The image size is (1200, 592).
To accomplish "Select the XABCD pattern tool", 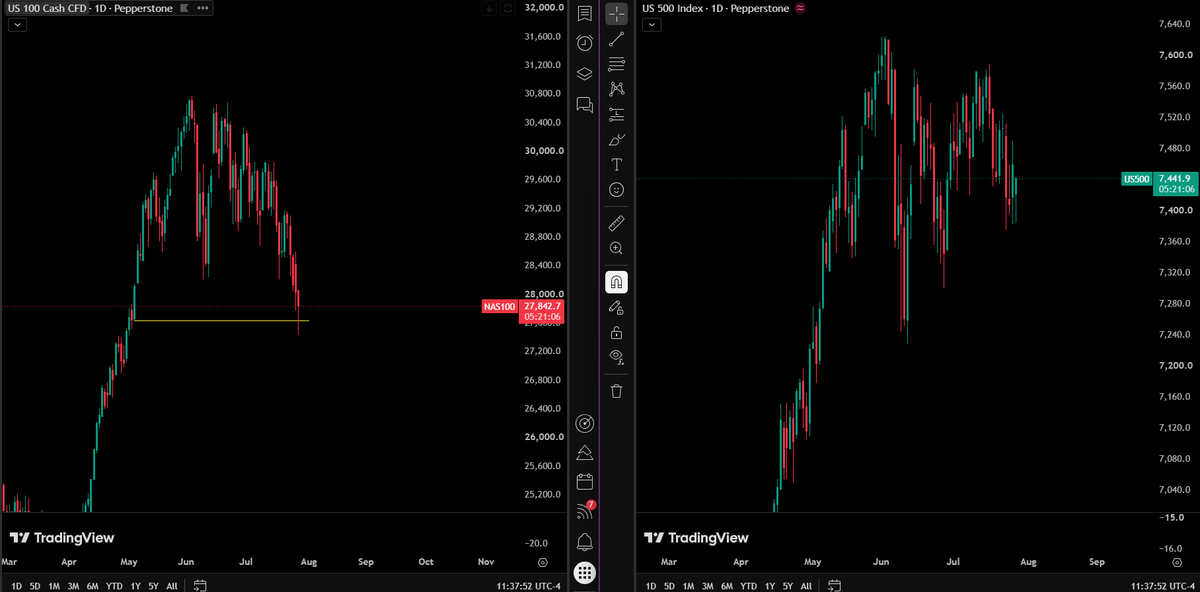I will 617,89.
